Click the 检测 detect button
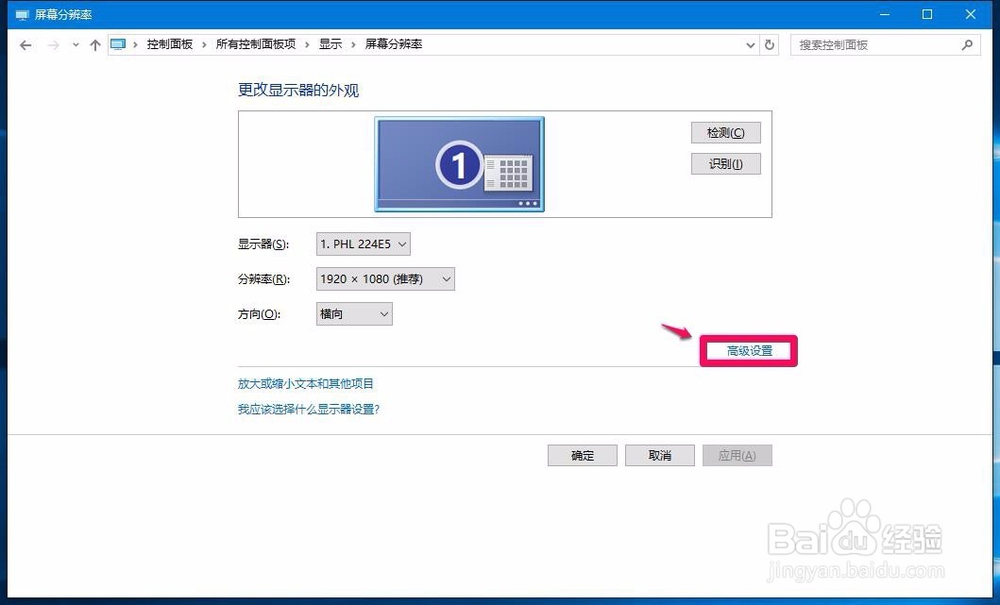 [724, 132]
